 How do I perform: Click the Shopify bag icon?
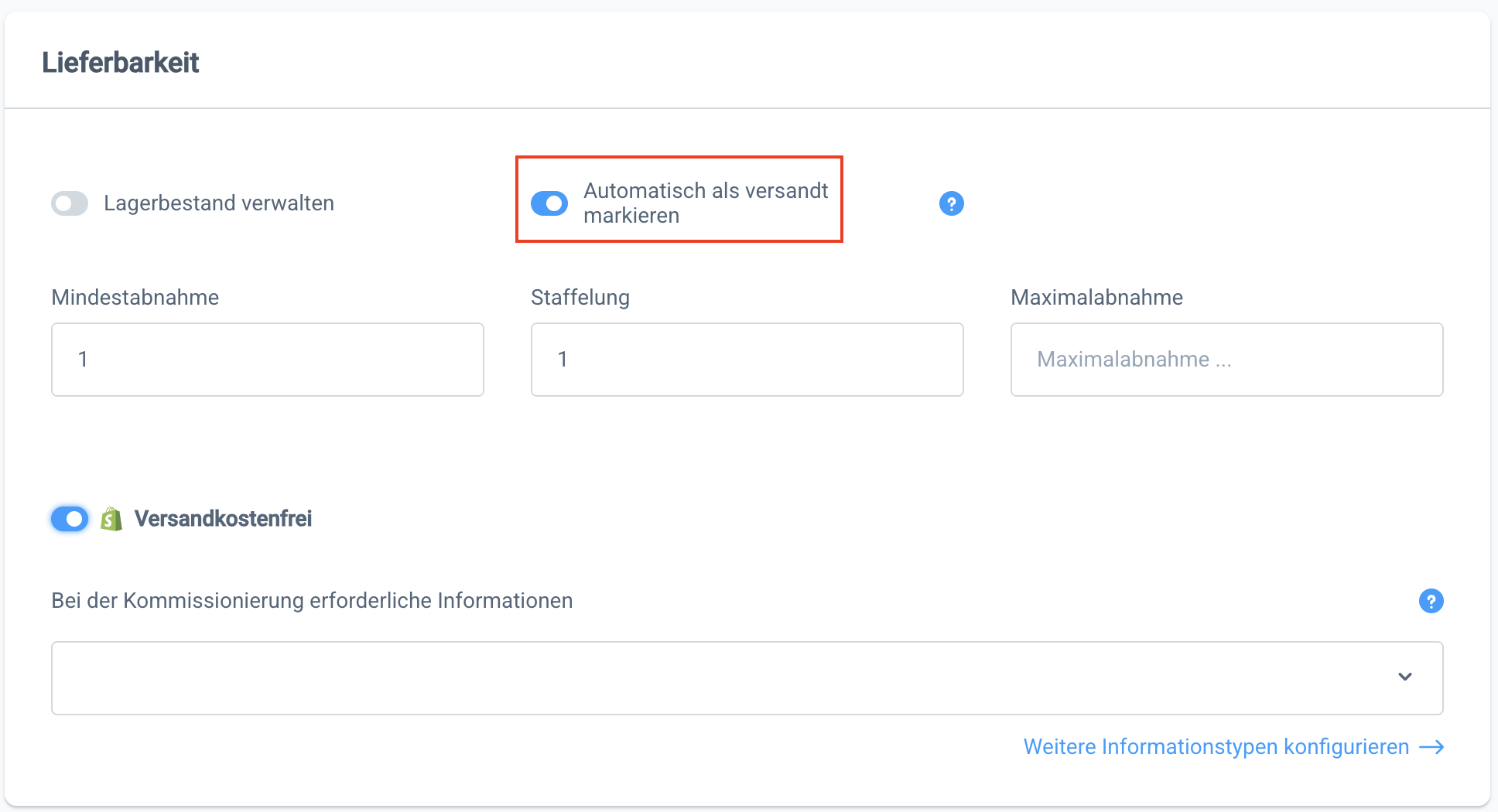tap(111, 519)
